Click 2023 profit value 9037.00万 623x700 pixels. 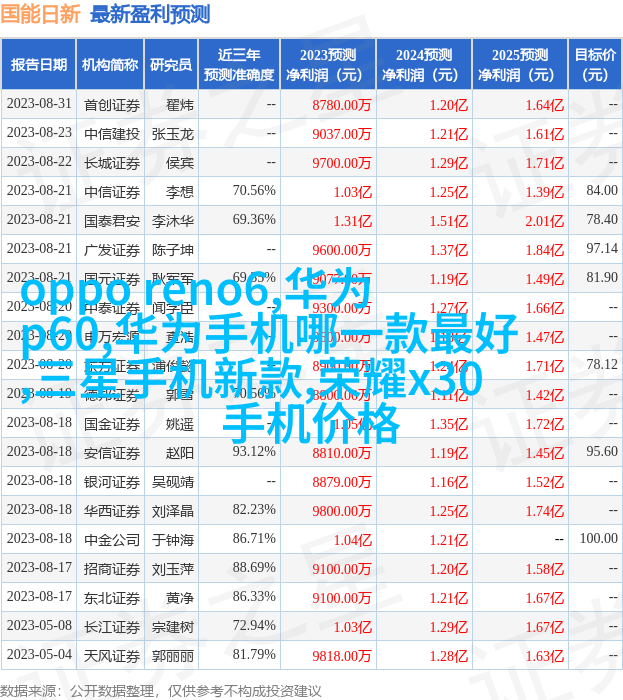(342, 134)
